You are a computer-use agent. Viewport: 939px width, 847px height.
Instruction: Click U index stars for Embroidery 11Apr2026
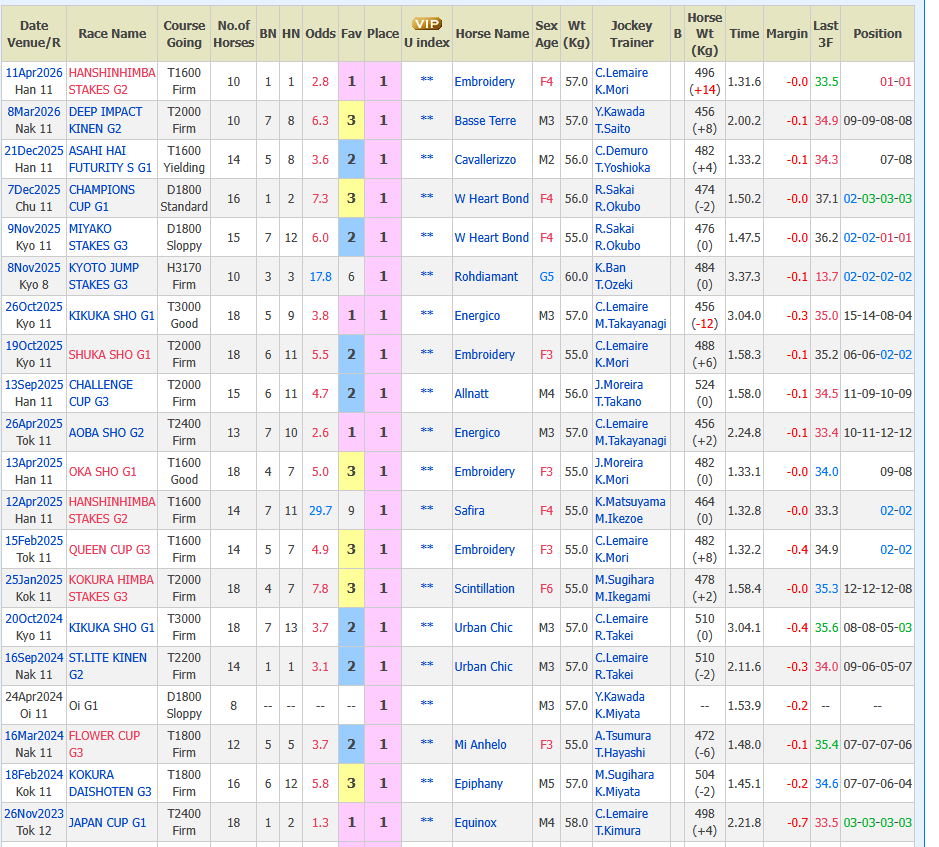(x=426, y=80)
